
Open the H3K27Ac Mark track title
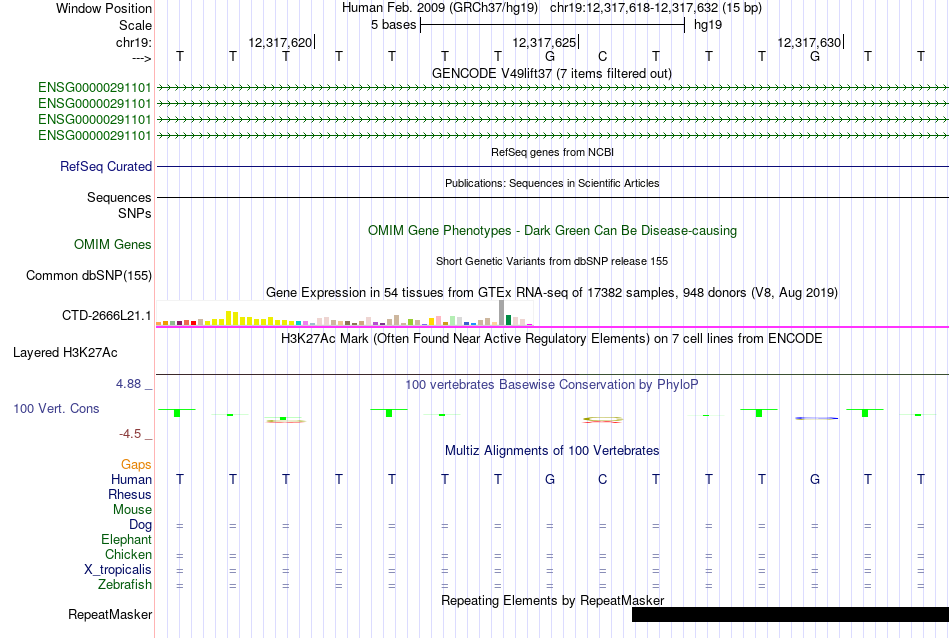(551, 338)
